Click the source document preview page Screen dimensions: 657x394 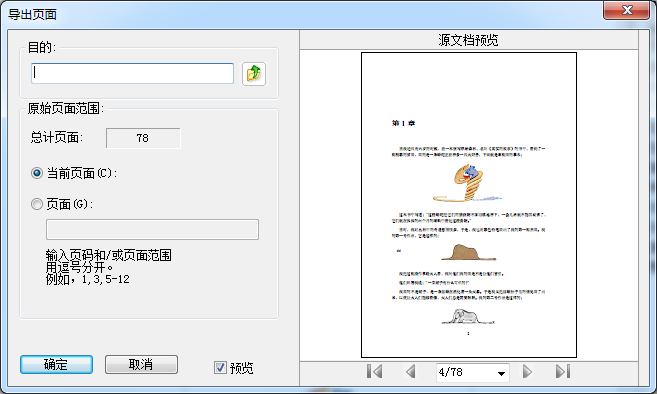[x=469, y=205]
